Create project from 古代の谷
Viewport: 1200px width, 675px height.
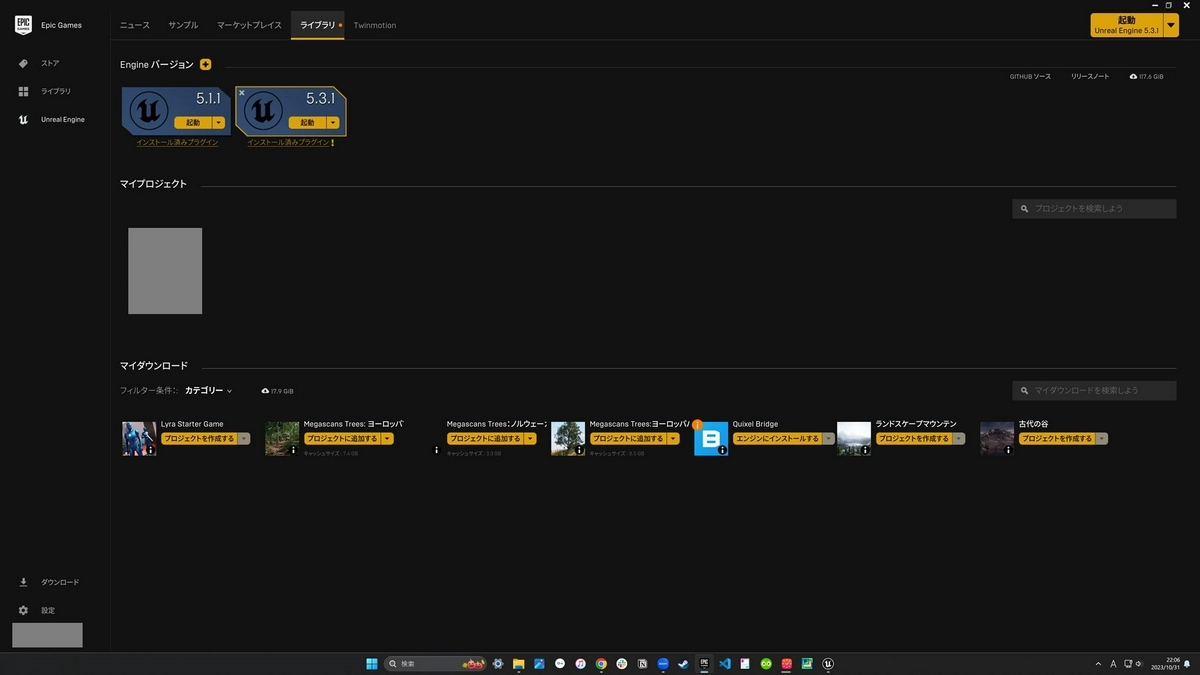[1056, 439]
